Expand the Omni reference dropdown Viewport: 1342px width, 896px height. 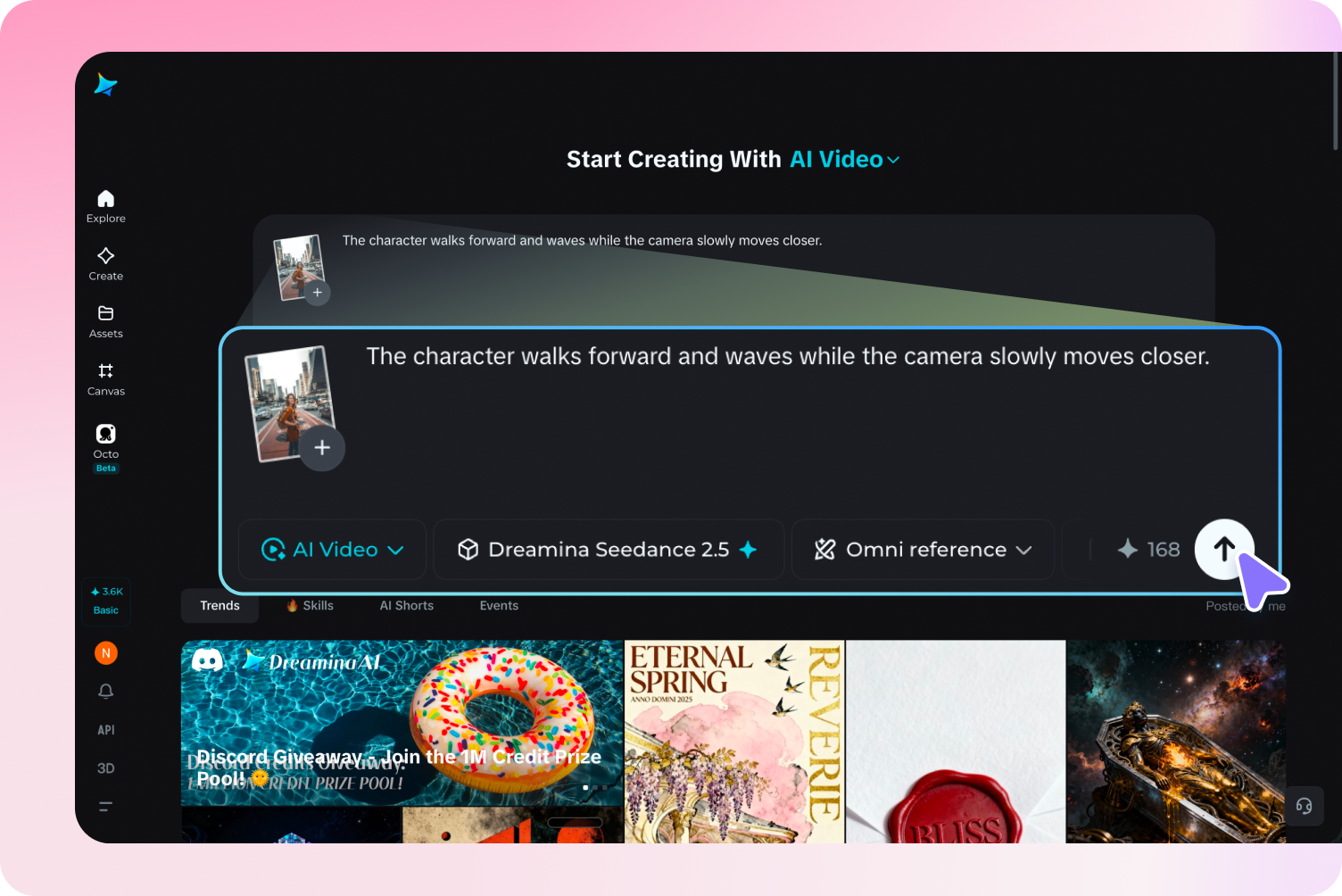[x=923, y=550]
